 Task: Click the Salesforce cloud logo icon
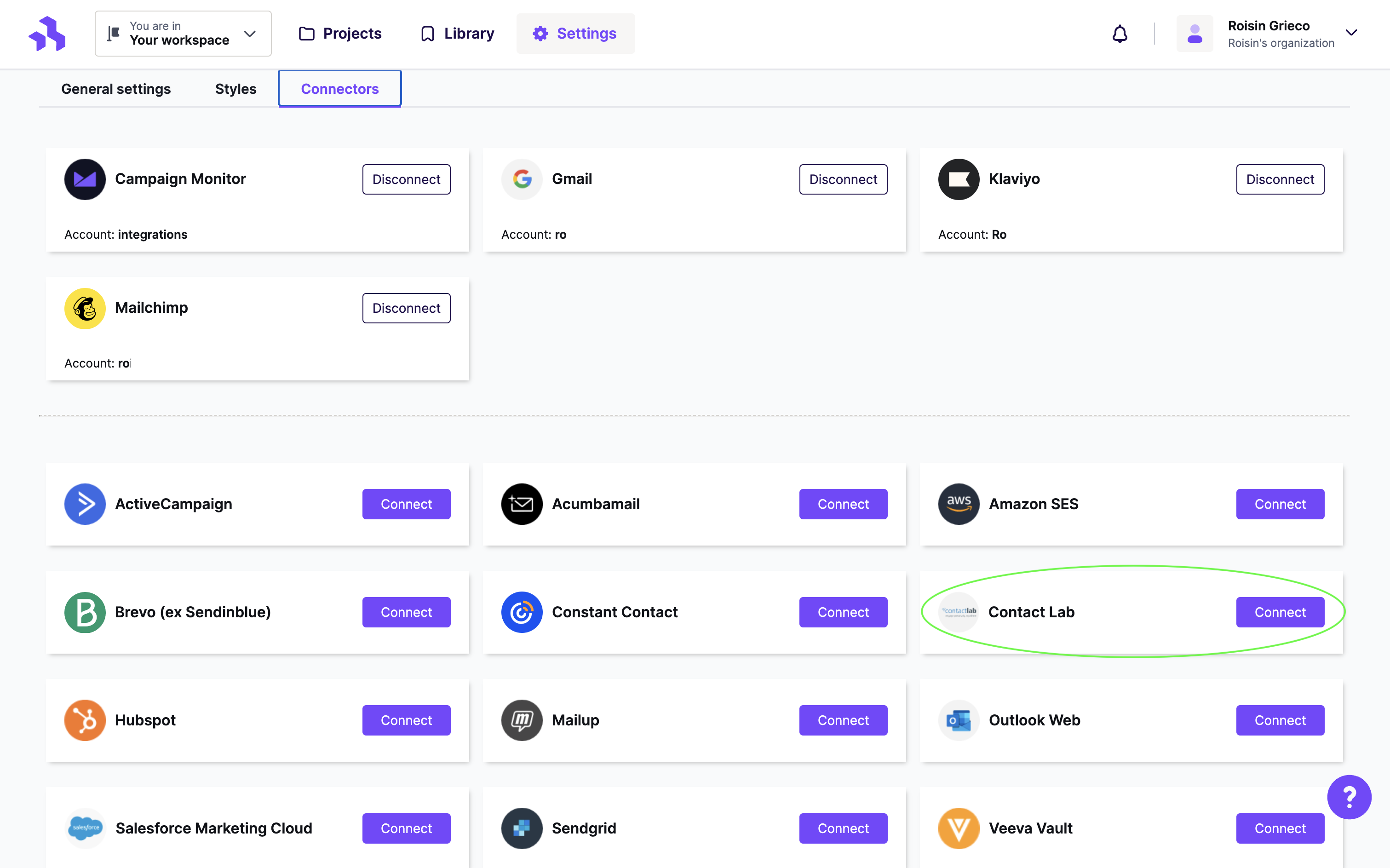pos(85,828)
